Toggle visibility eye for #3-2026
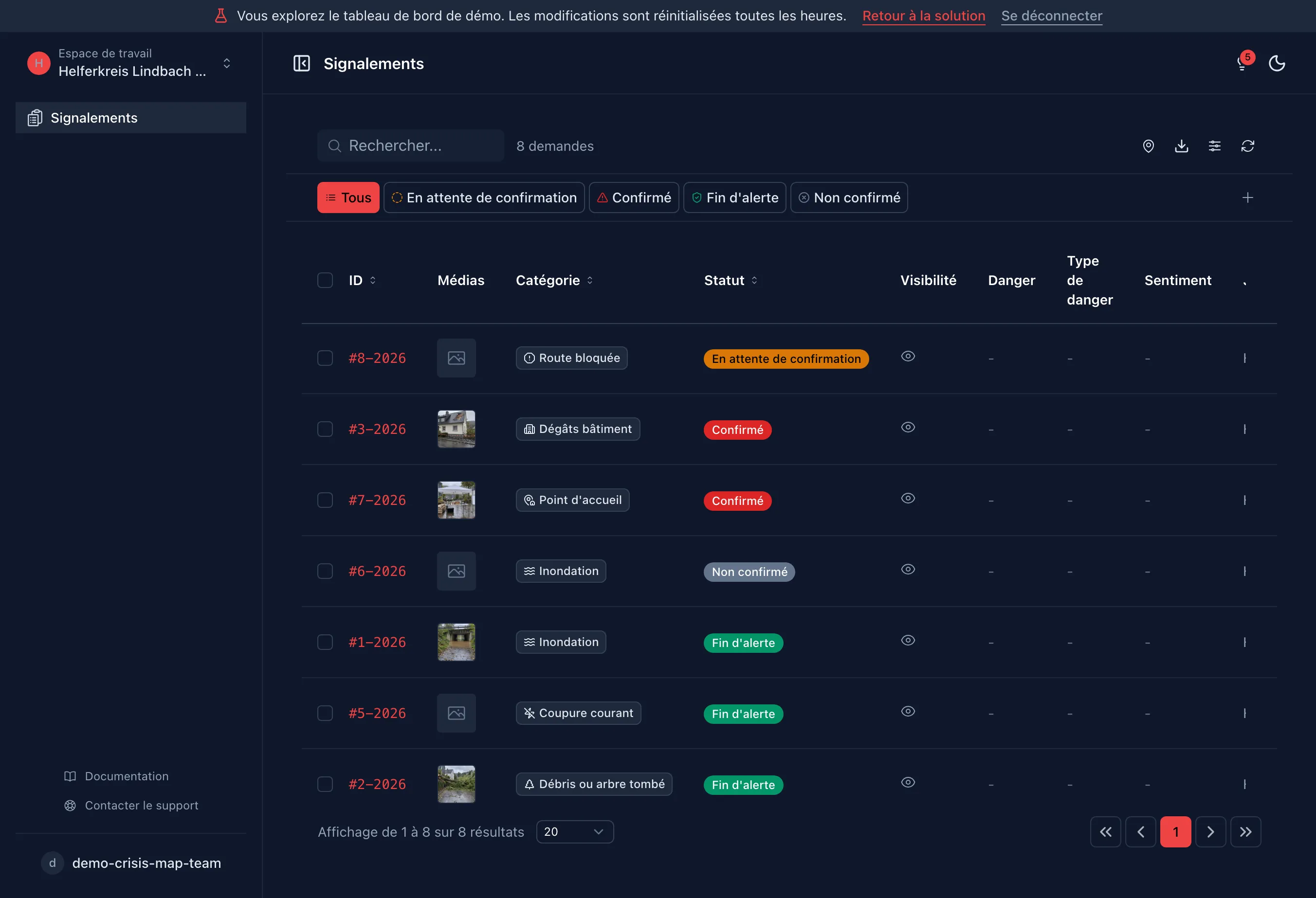 [908, 427]
